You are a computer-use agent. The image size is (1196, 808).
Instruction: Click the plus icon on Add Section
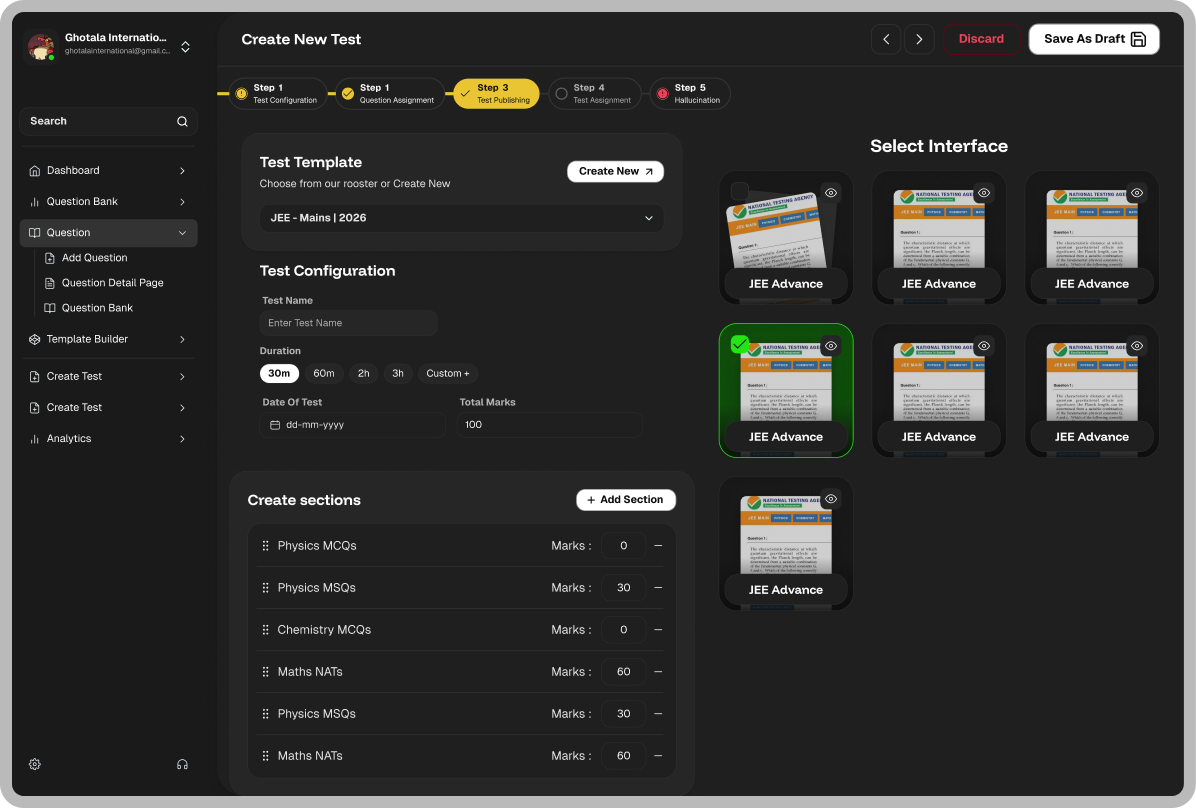591,500
